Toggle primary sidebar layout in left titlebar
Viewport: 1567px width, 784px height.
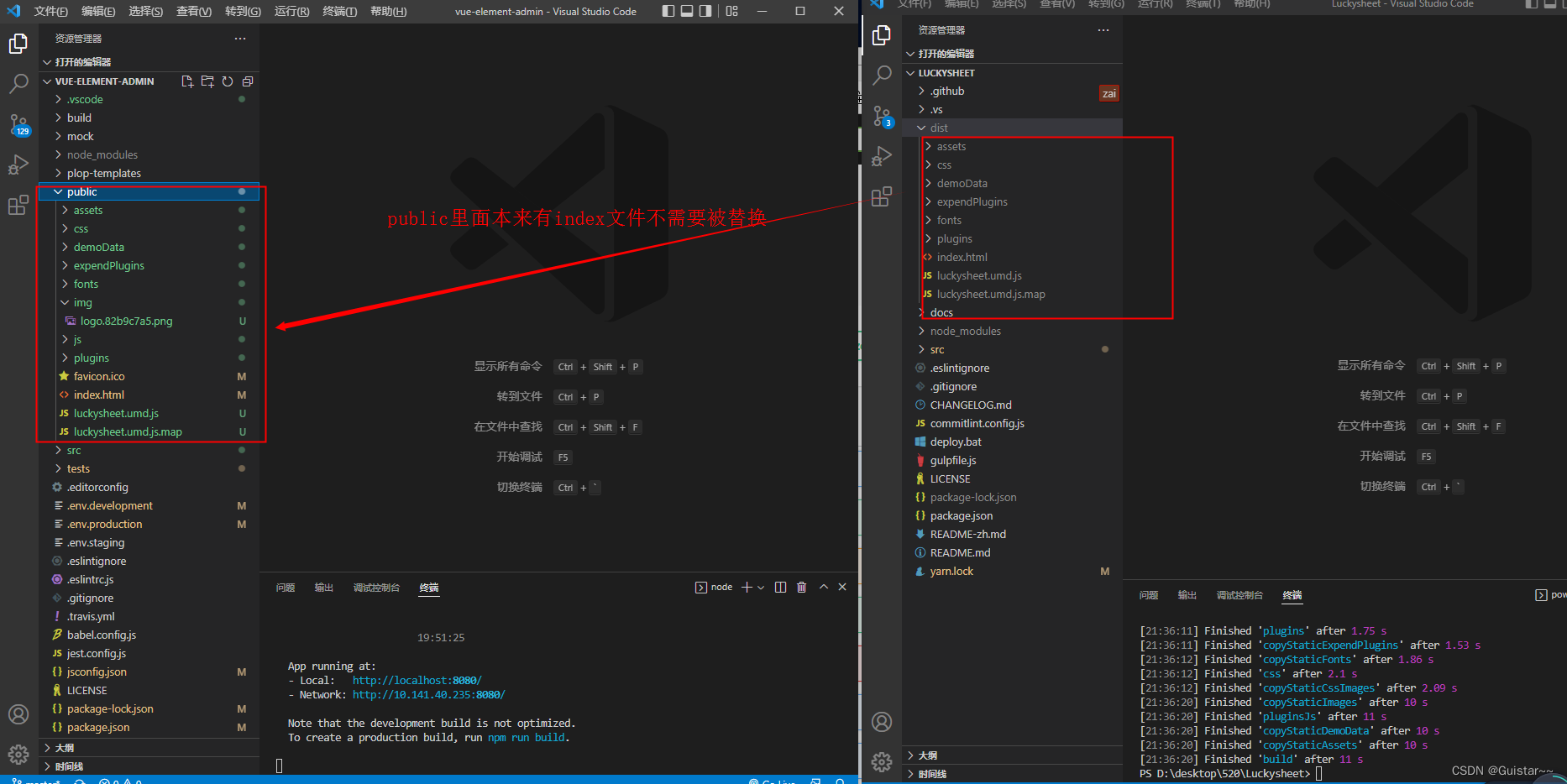pyautogui.click(x=668, y=11)
